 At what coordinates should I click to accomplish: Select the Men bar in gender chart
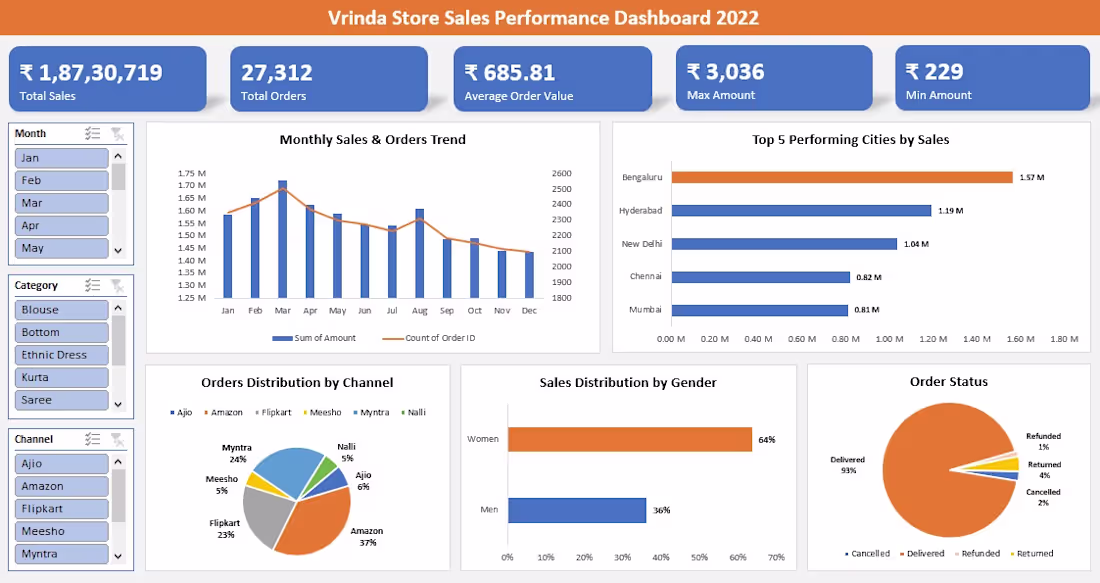coord(577,510)
